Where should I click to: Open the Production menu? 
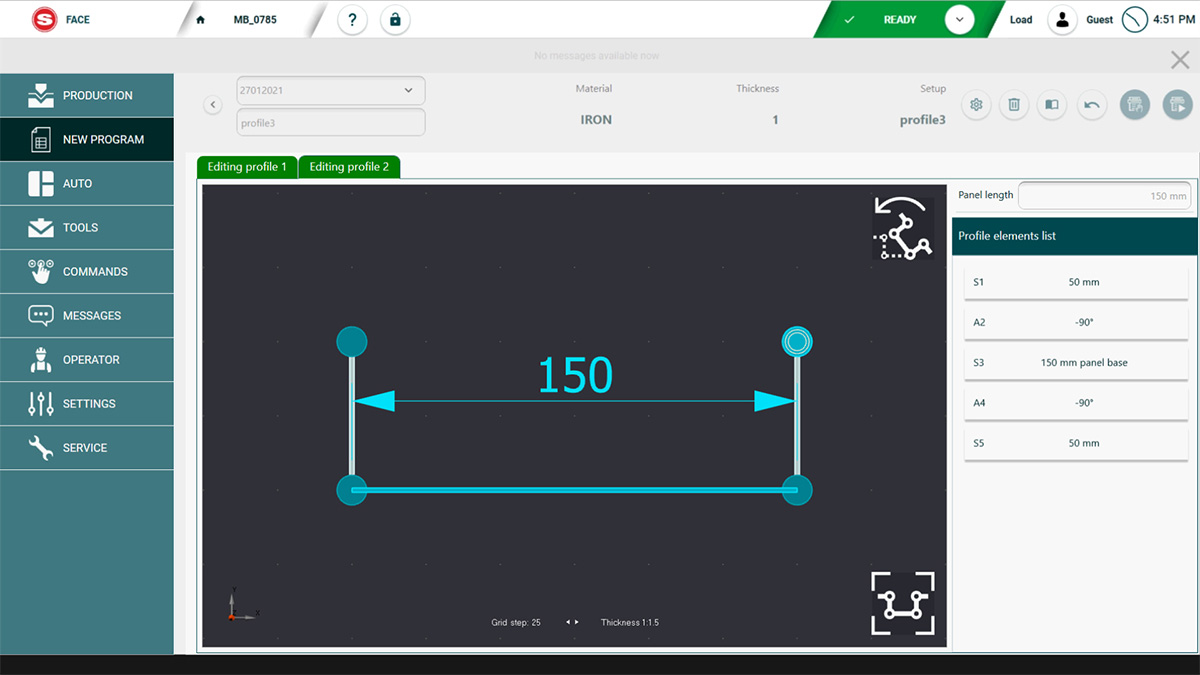click(87, 96)
